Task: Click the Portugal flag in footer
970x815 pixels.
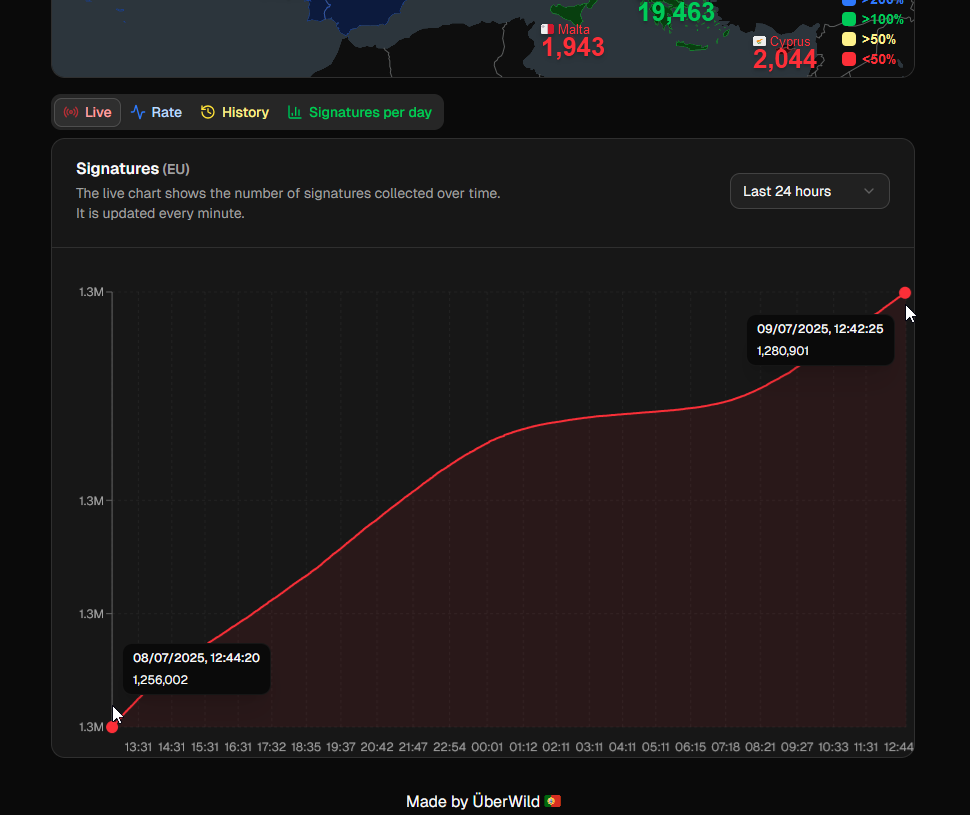Action: (553, 801)
